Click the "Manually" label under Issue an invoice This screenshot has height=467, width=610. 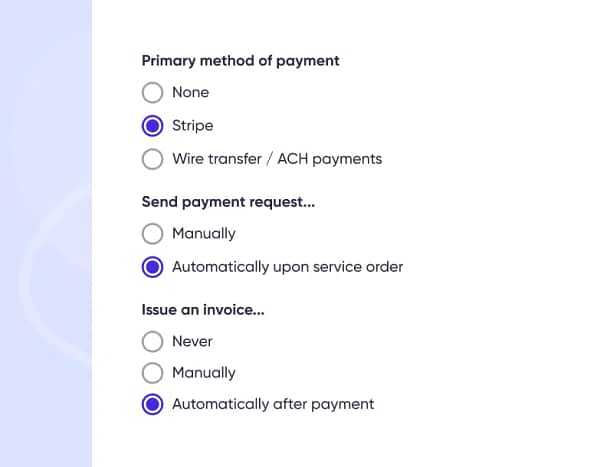[x=204, y=373]
